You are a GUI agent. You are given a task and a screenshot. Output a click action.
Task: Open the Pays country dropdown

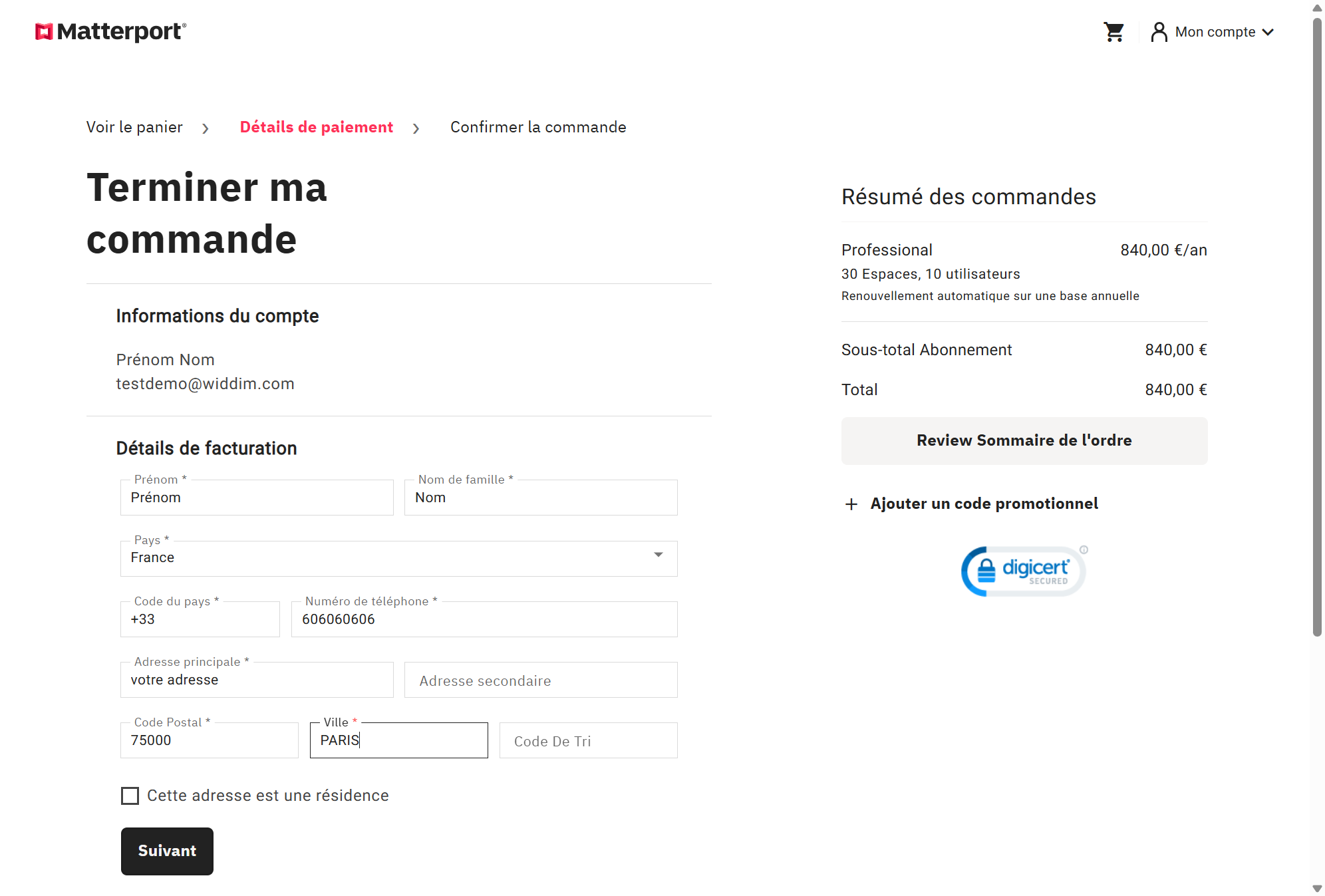tap(399, 558)
